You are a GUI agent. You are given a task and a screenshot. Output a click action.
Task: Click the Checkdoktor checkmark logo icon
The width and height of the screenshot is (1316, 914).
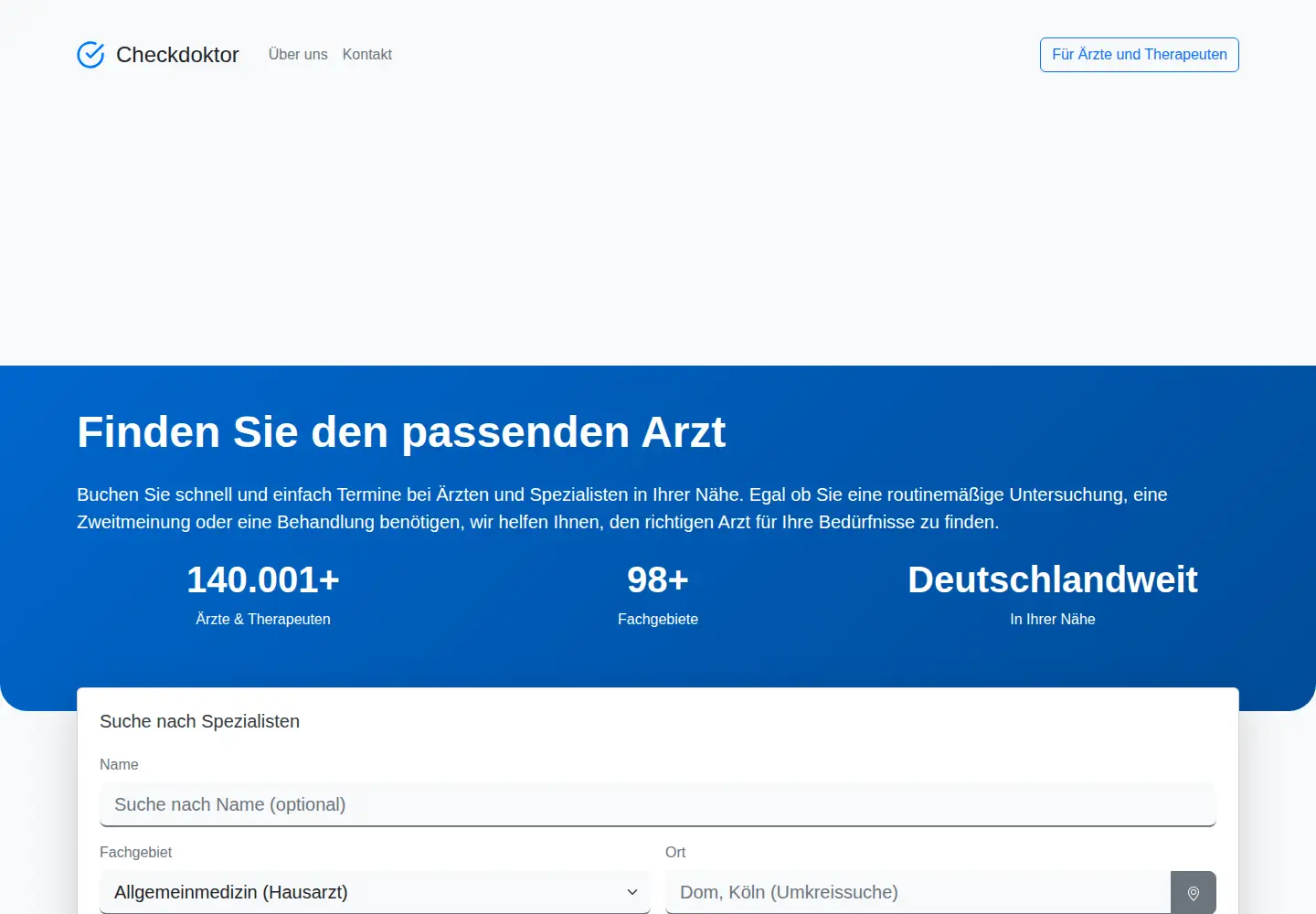(90, 55)
